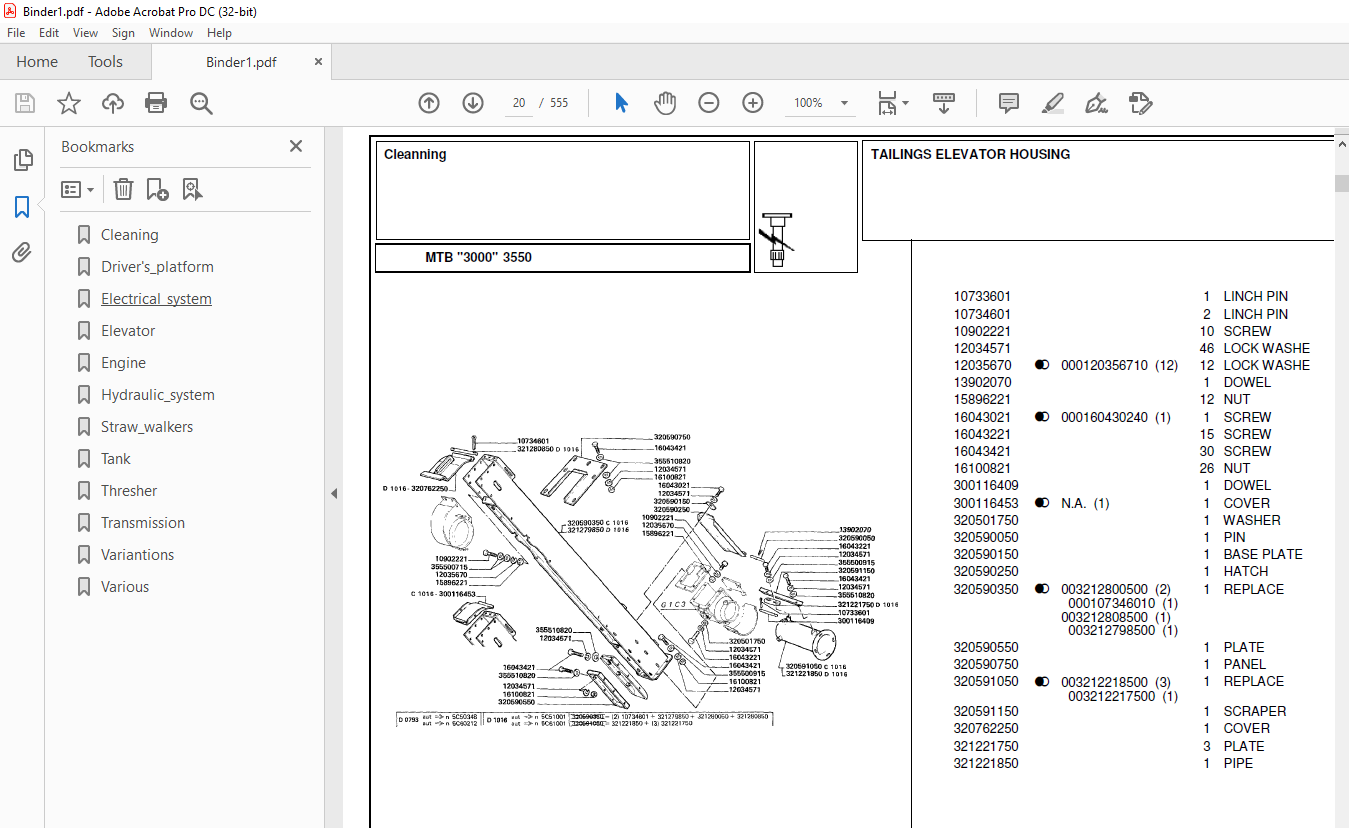The image size is (1349, 828).
Task: Select the highlight text pen tool
Action: 1052,103
